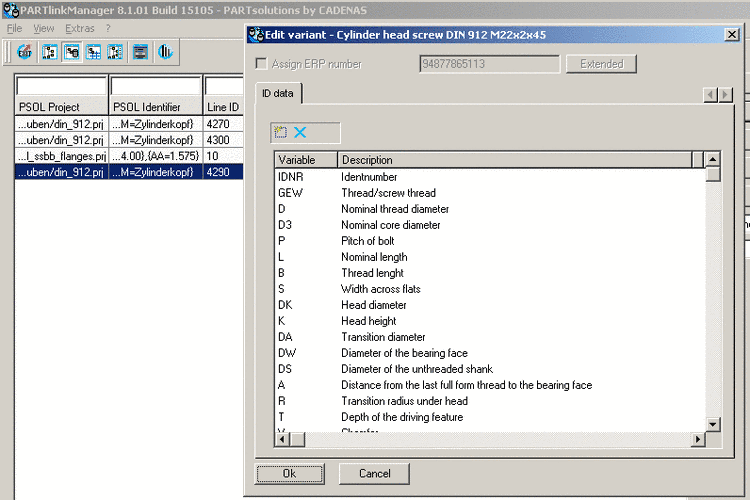This screenshot has height=500, width=750.
Task: Click the Exit icon in the main toolbar
Action: 24,52
